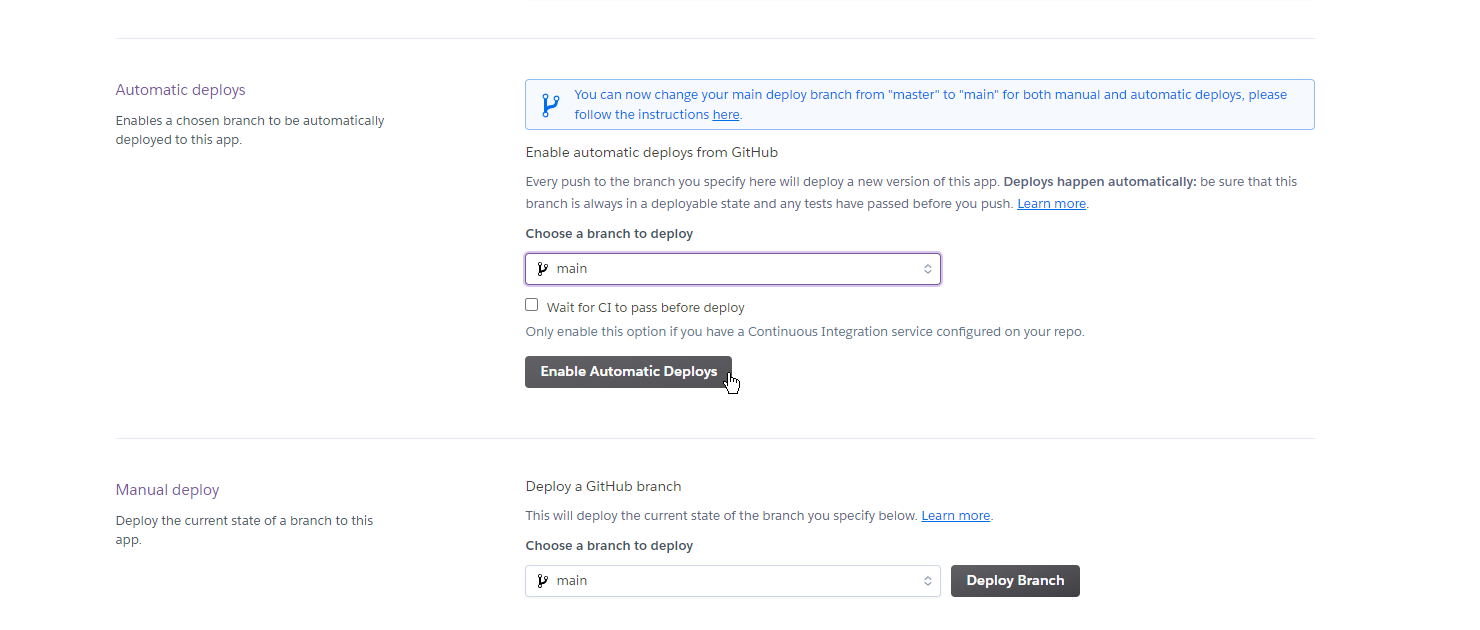Click the 'Choose a branch to deploy' label under Automatic deploys

click(x=609, y=233)
